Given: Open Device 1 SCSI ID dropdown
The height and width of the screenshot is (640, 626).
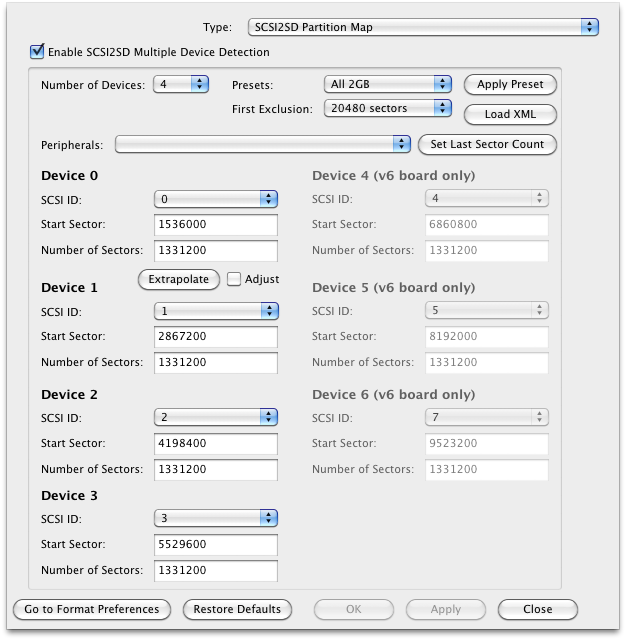Looking at the screenshot, I should (x=216, y=311).
